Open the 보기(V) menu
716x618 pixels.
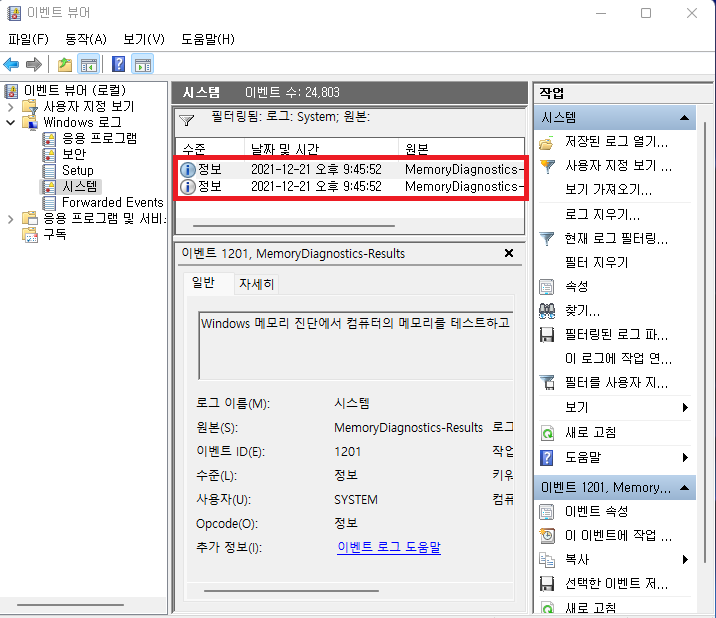point(144,39)
